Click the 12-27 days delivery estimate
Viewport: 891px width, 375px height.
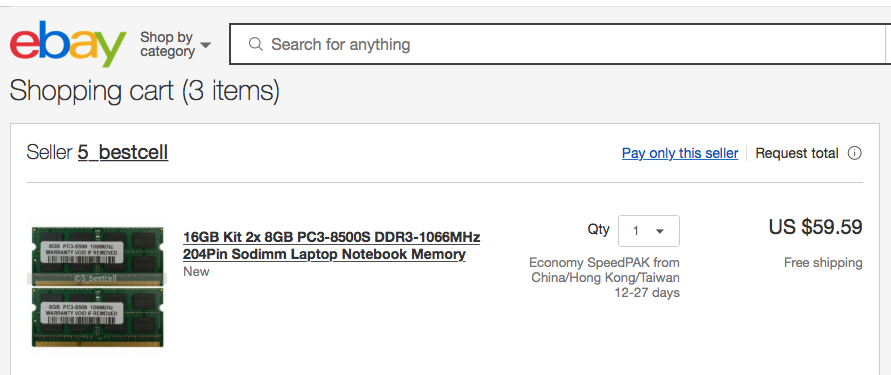647,293
